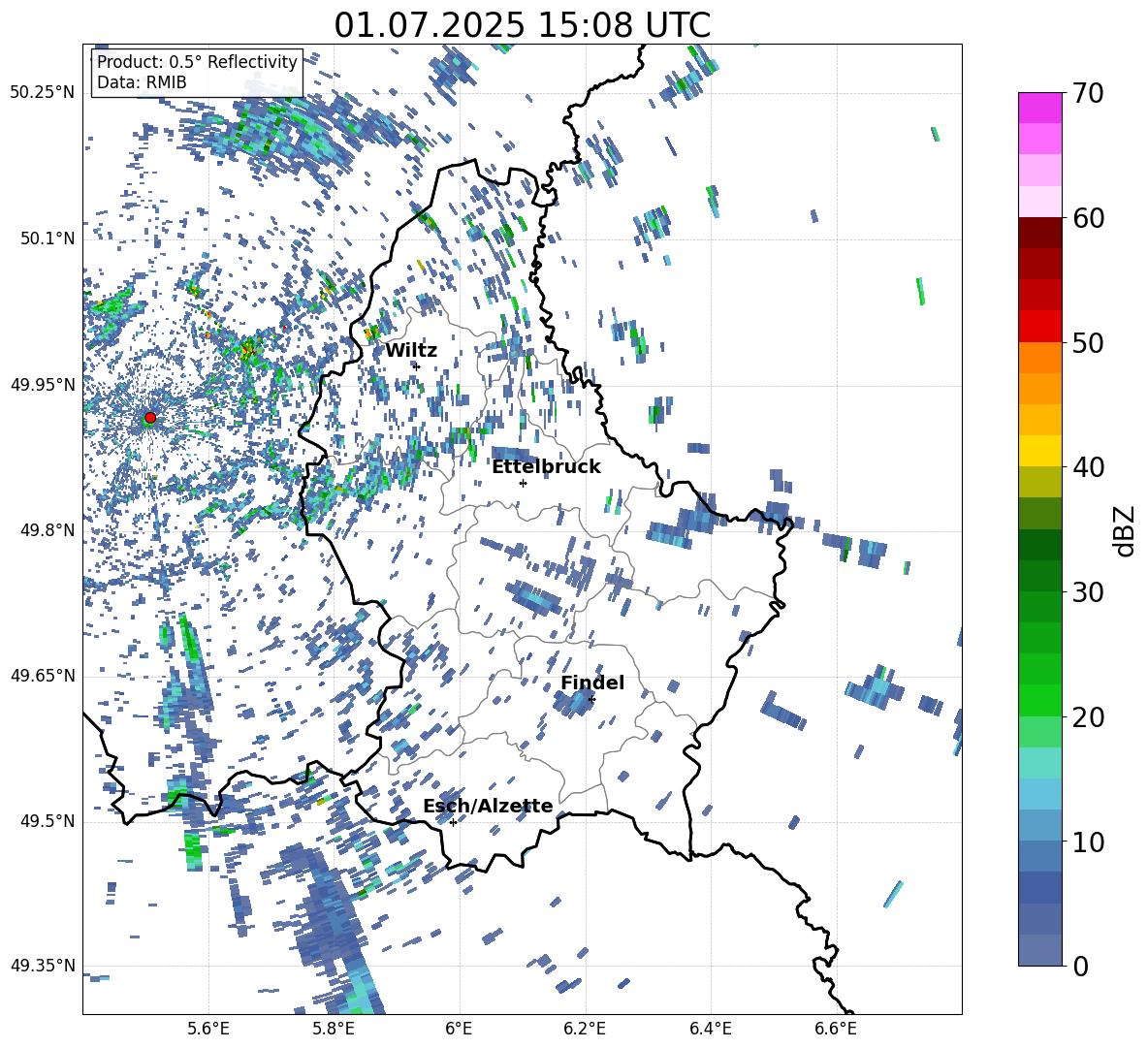Screen dimensions: 1148x1048
Task: Click the Wiltz city label
Action: point(411,351)
